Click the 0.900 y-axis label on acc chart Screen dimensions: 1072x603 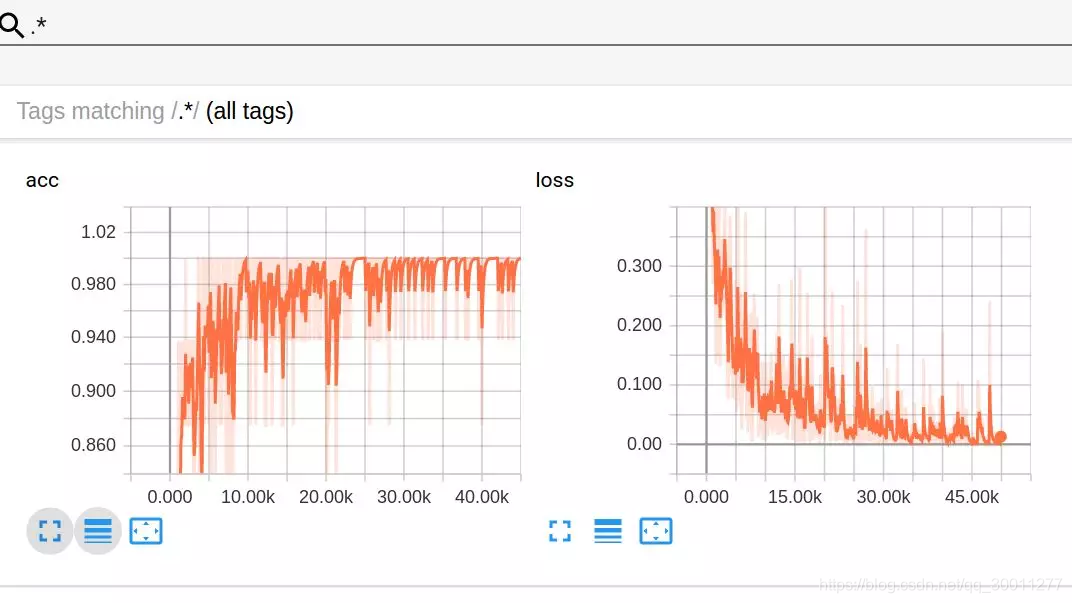pyautogui.click(x=94, y=391)
